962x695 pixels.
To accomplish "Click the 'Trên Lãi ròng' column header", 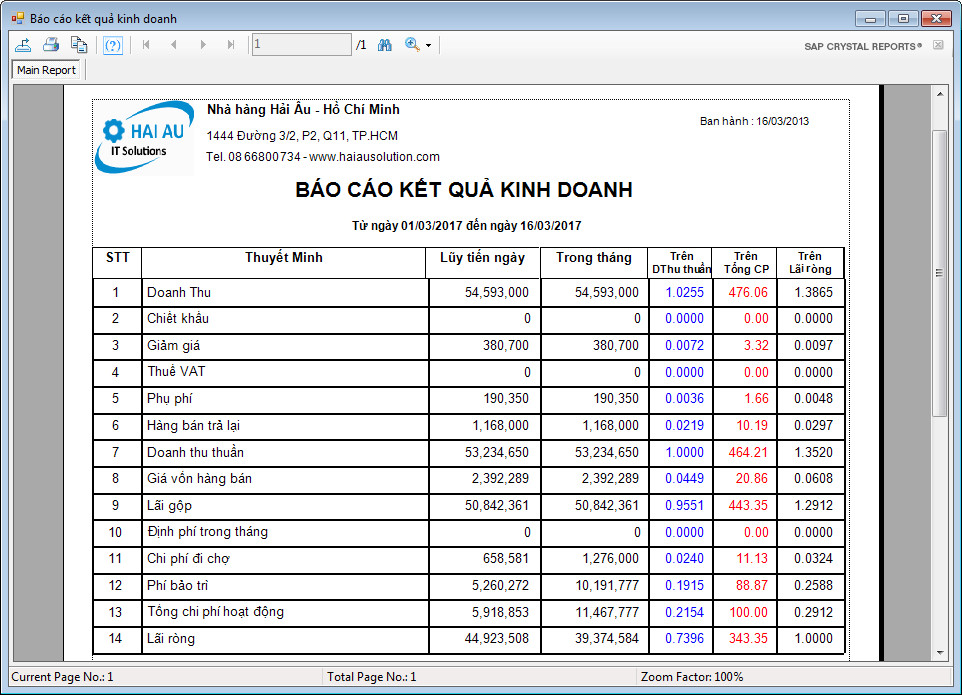I will (x=810, y=263).
